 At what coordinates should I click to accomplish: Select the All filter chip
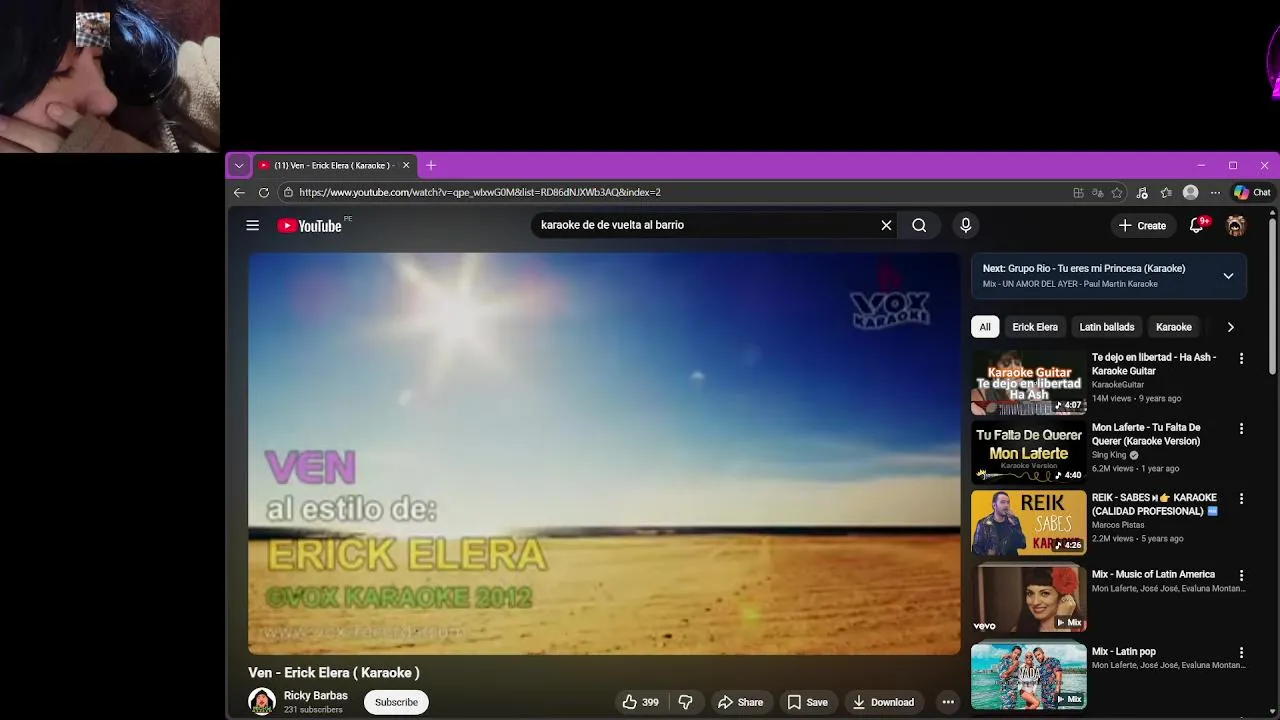tap(985, 327)
